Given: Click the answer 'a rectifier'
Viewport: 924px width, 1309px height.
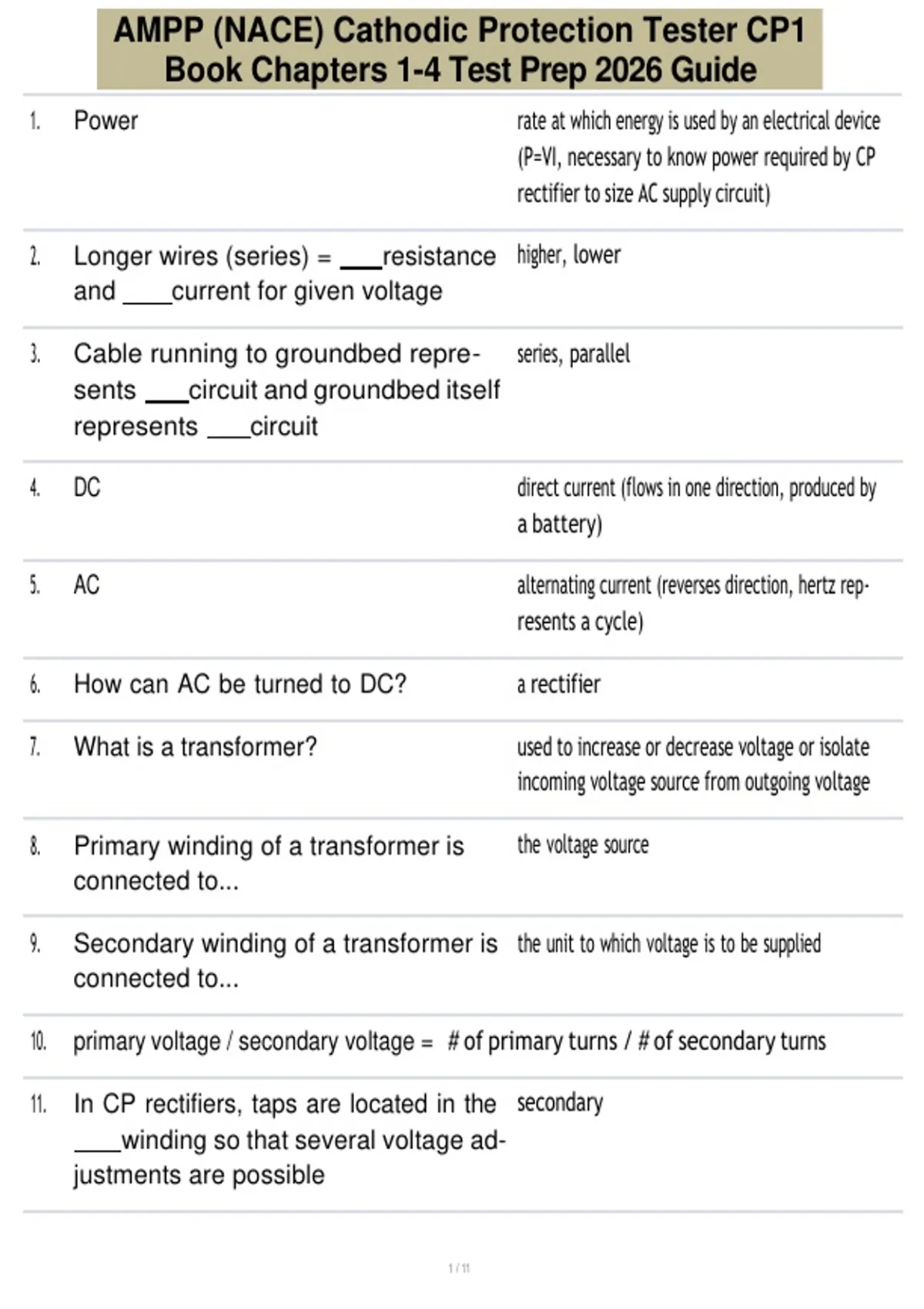Looking at the screenshot, I should (558, 684).
